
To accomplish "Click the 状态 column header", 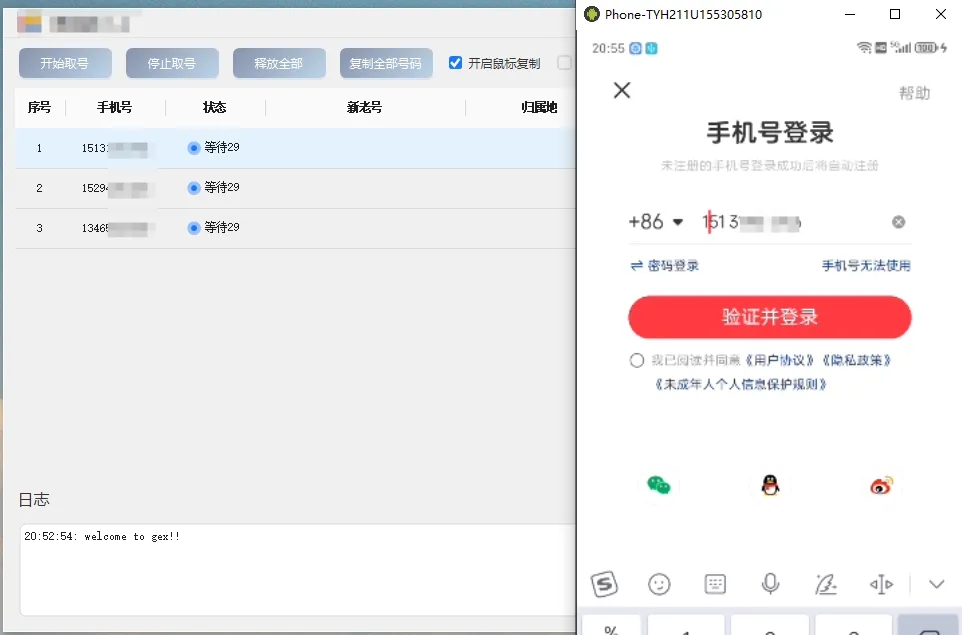I will tap(215, 108).
